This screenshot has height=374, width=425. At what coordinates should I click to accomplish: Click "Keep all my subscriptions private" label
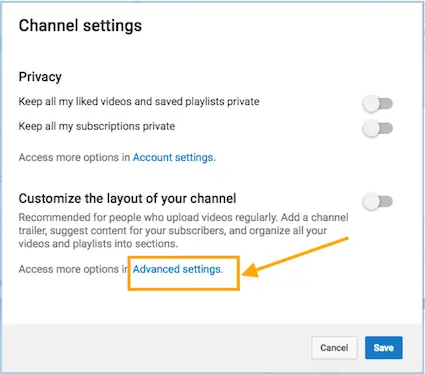click(x=97, y=126)
